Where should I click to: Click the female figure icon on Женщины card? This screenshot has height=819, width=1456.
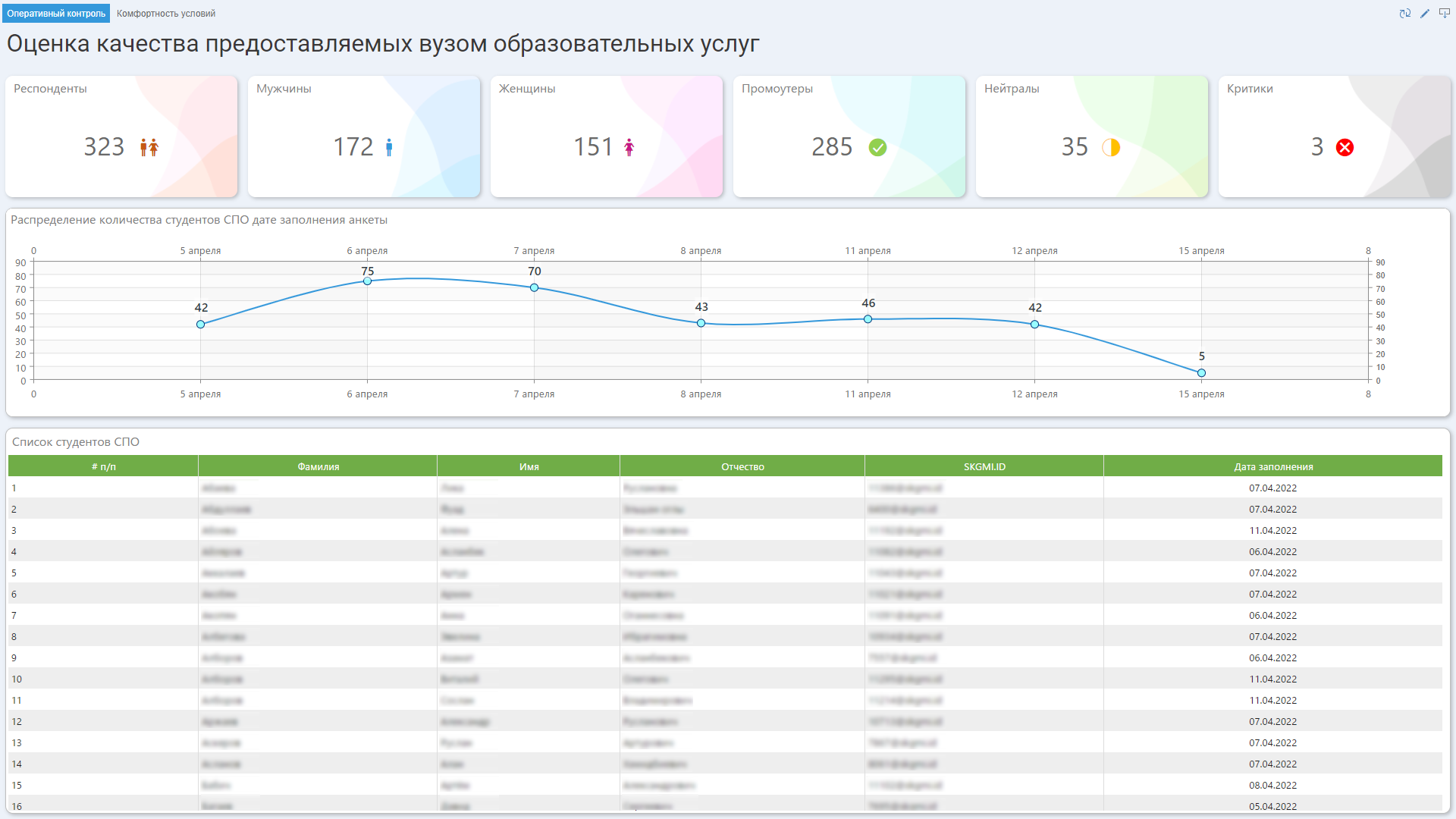629,147
